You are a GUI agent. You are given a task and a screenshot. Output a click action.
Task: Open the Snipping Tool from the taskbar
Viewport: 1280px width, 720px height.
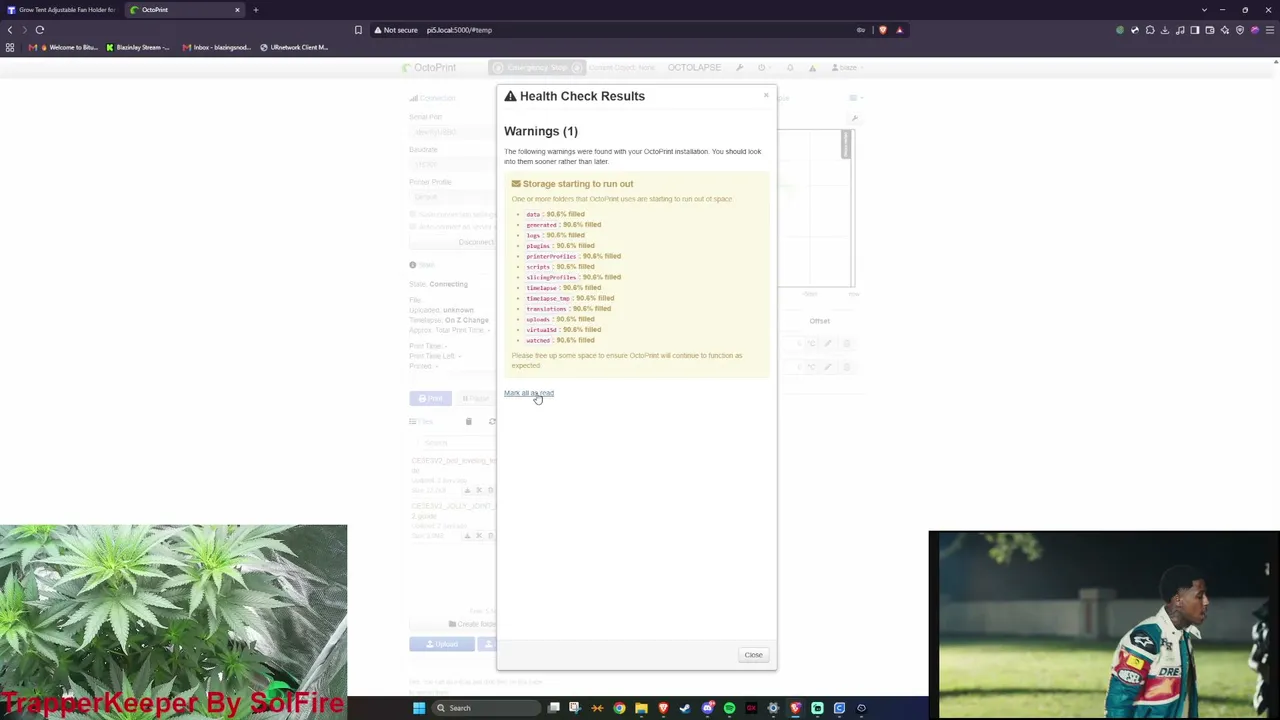[575, 708]
